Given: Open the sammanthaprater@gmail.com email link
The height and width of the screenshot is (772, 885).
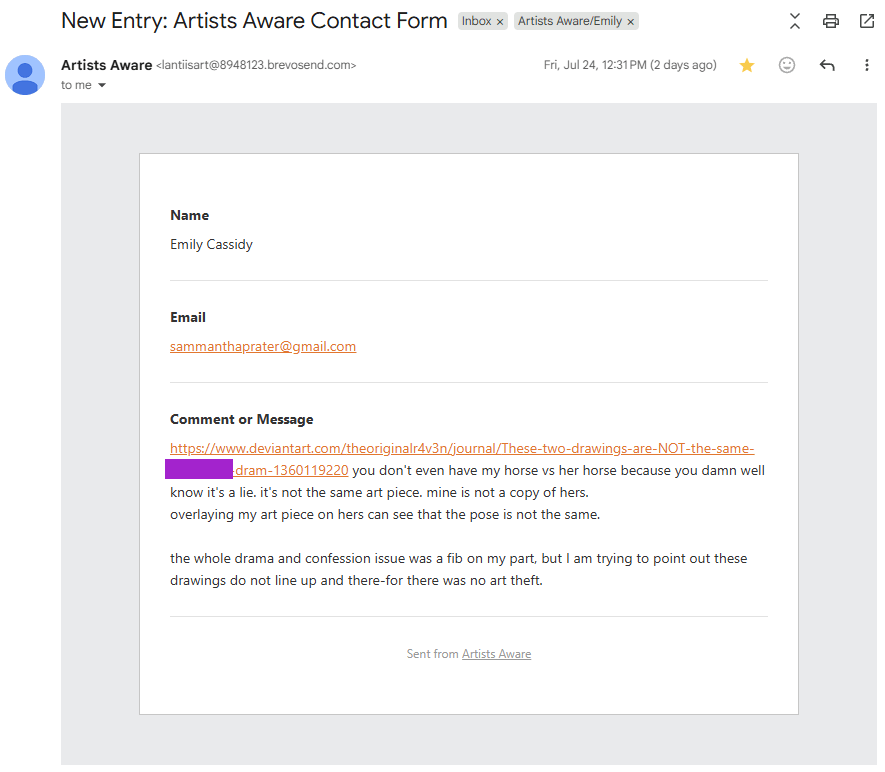Looking at the screenshot, I should 263,346.
